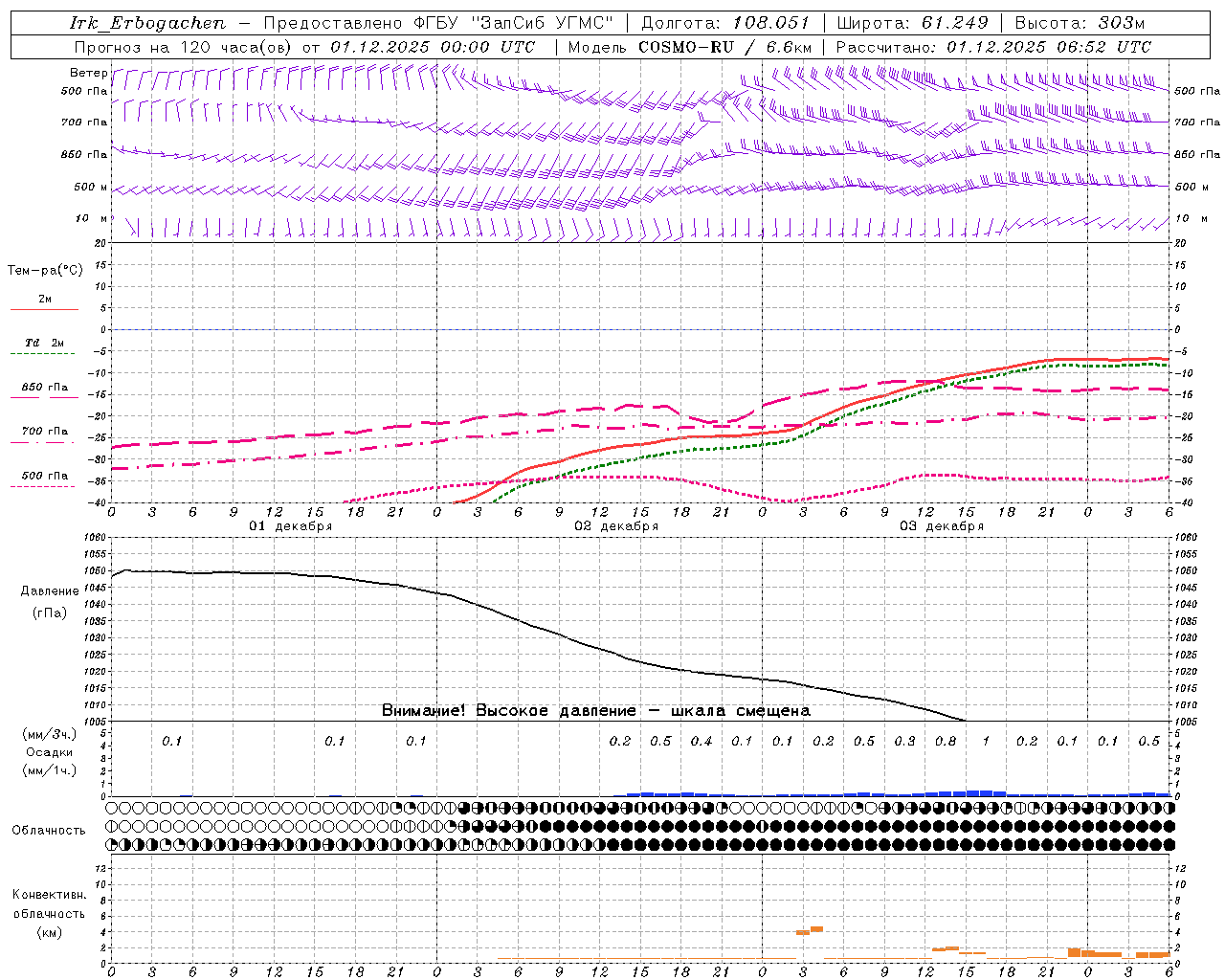Select the '2м' temperature legend entry
The height and width of the screenshot is (980, 1225).
tap(45, 300)
